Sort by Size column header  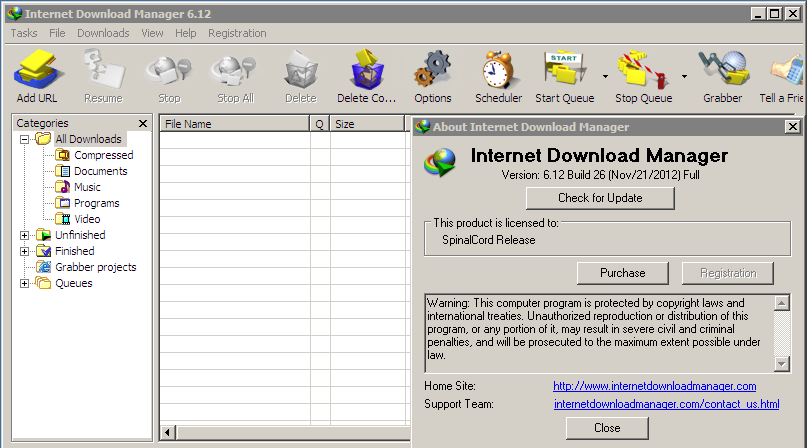pyautogui.click(x=367, y=124)
